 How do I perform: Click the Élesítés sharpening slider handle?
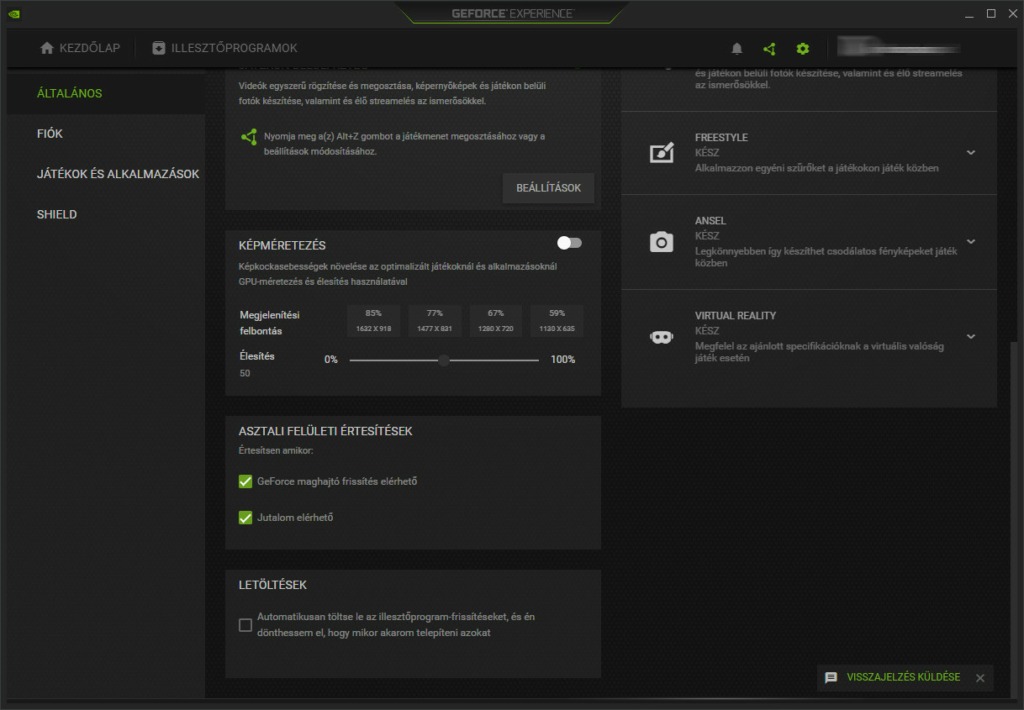[443, 360]
